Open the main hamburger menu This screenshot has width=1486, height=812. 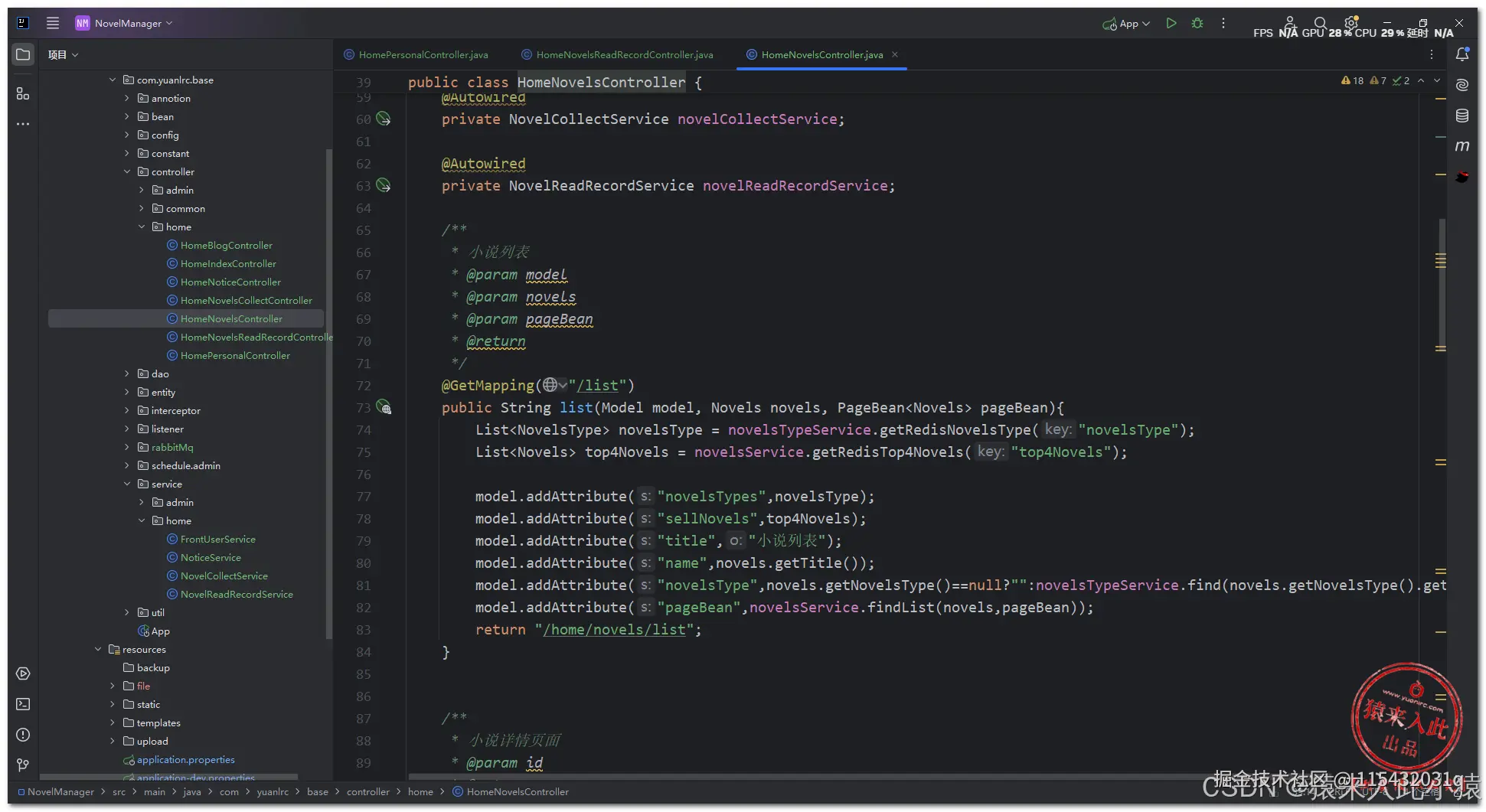click(x=53, y=23)
